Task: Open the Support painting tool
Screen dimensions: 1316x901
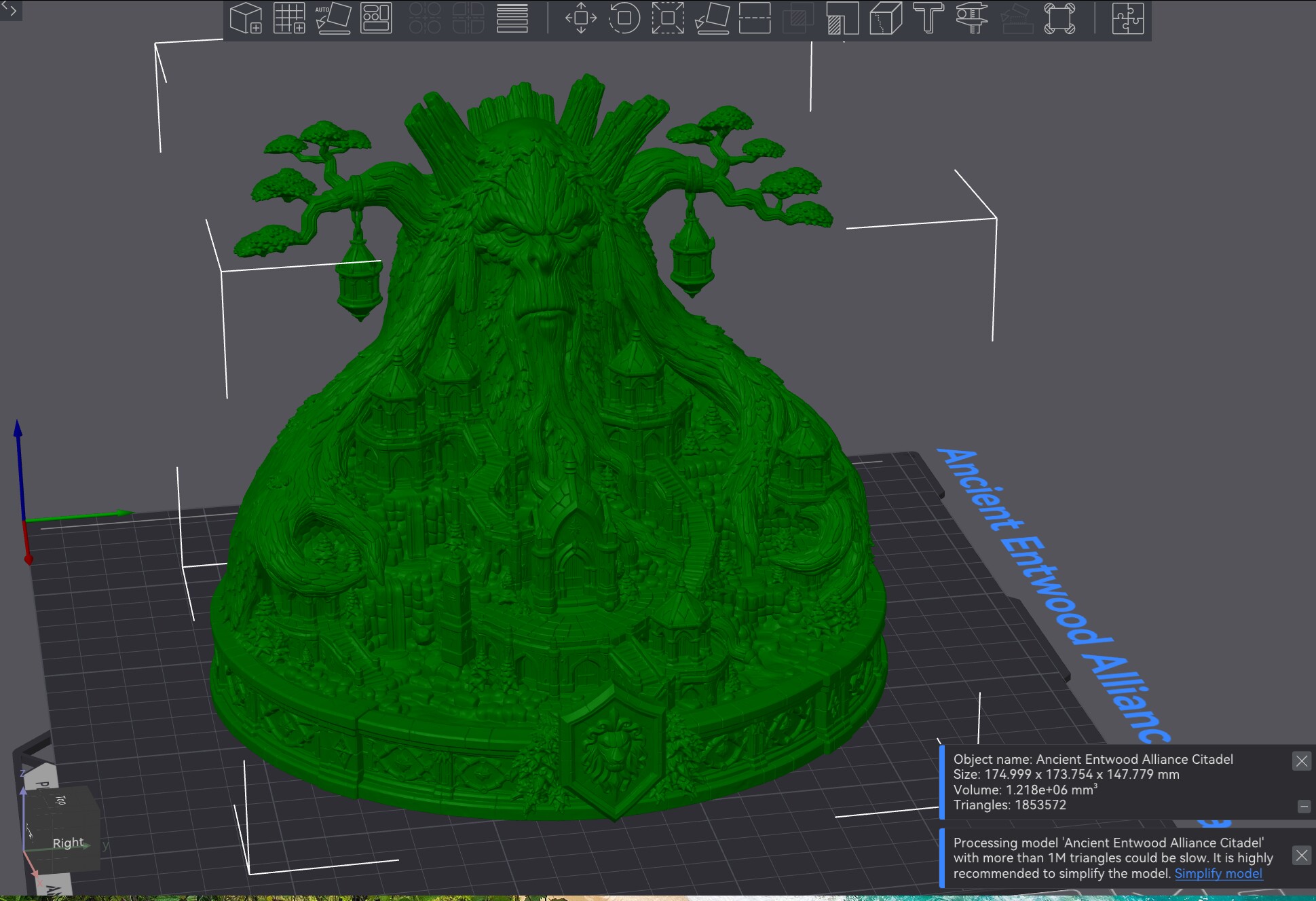Action: point(842,18)
